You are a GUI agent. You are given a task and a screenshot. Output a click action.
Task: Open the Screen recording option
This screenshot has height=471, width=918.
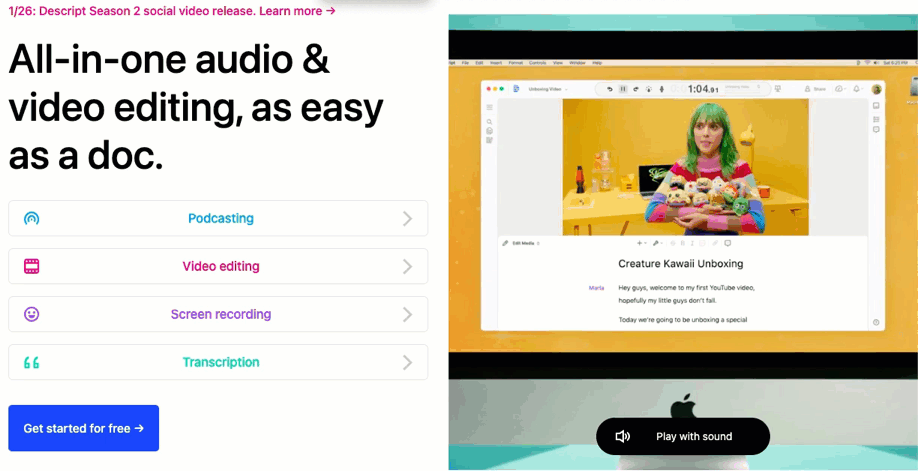218,315
